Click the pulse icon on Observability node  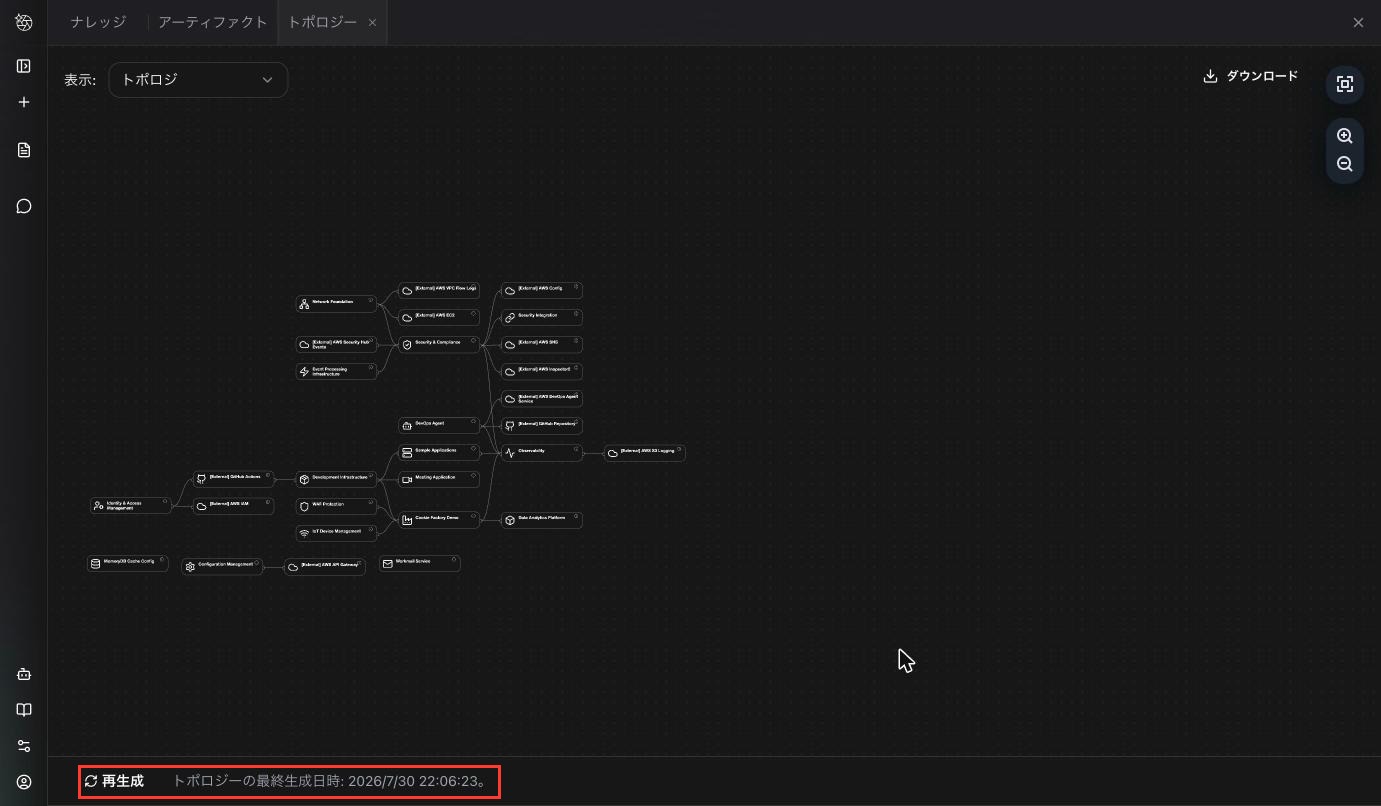(510, 453)
